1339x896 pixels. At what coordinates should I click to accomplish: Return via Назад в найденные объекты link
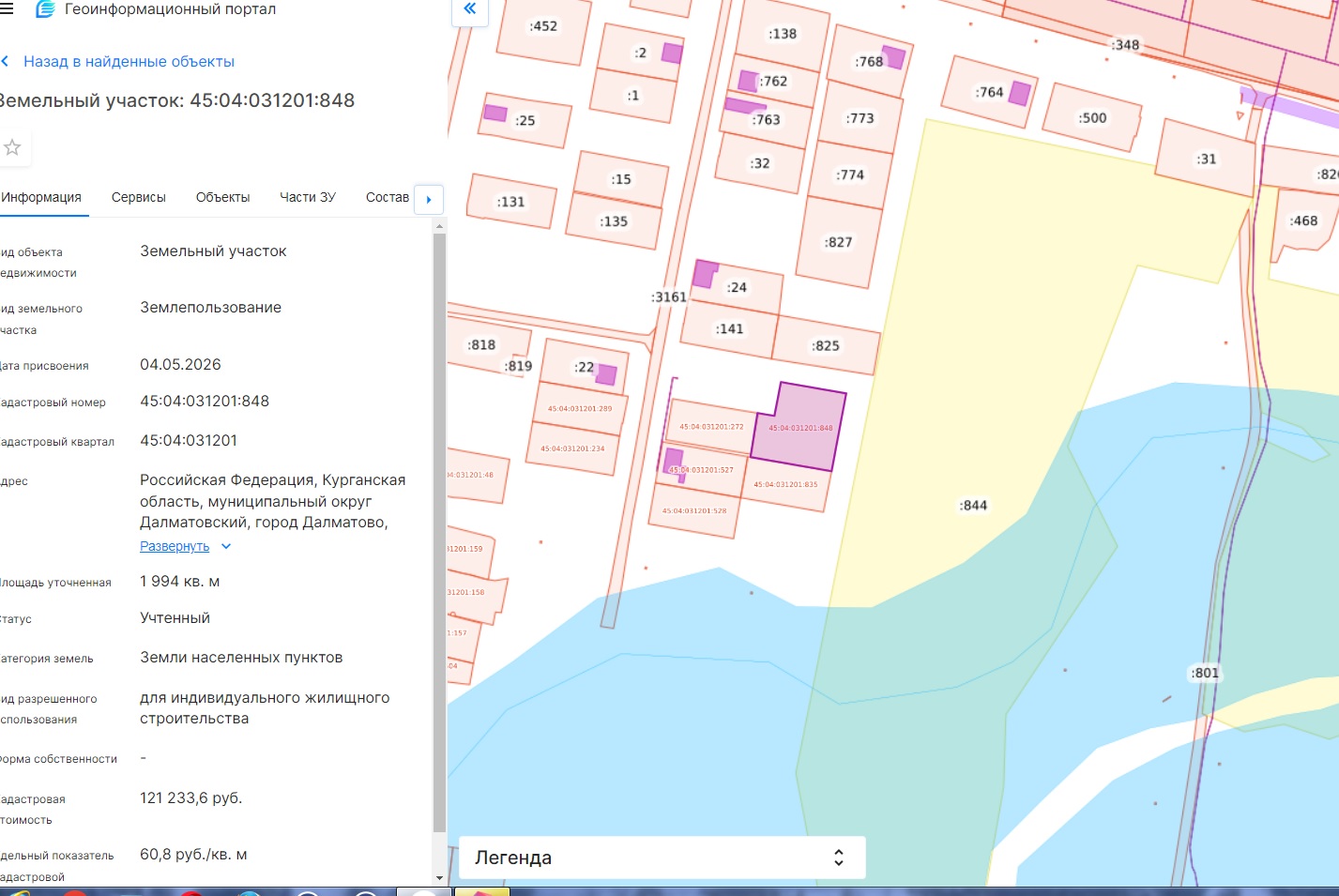click(x=129, y=62)
